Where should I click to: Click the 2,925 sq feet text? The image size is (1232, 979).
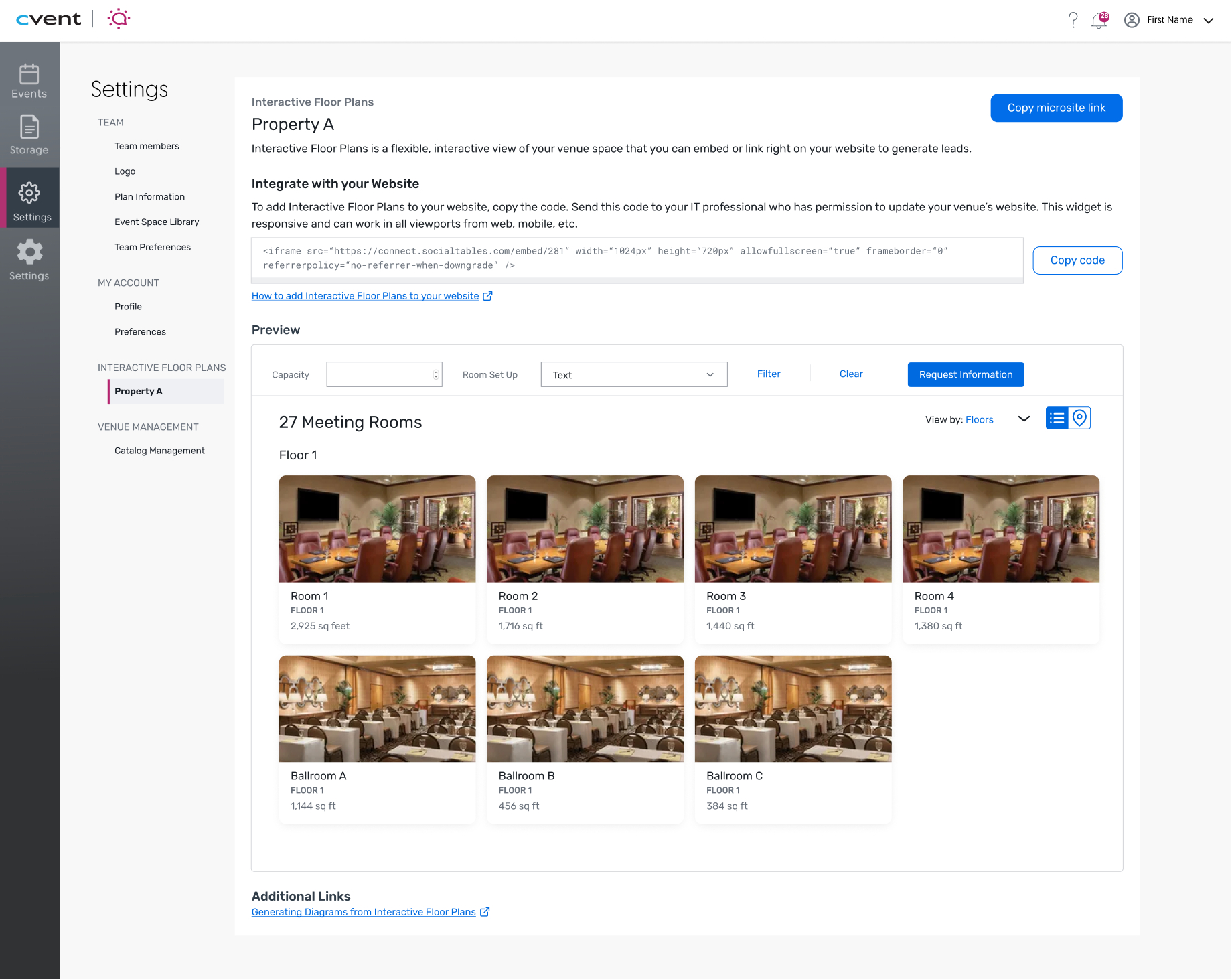320,626
